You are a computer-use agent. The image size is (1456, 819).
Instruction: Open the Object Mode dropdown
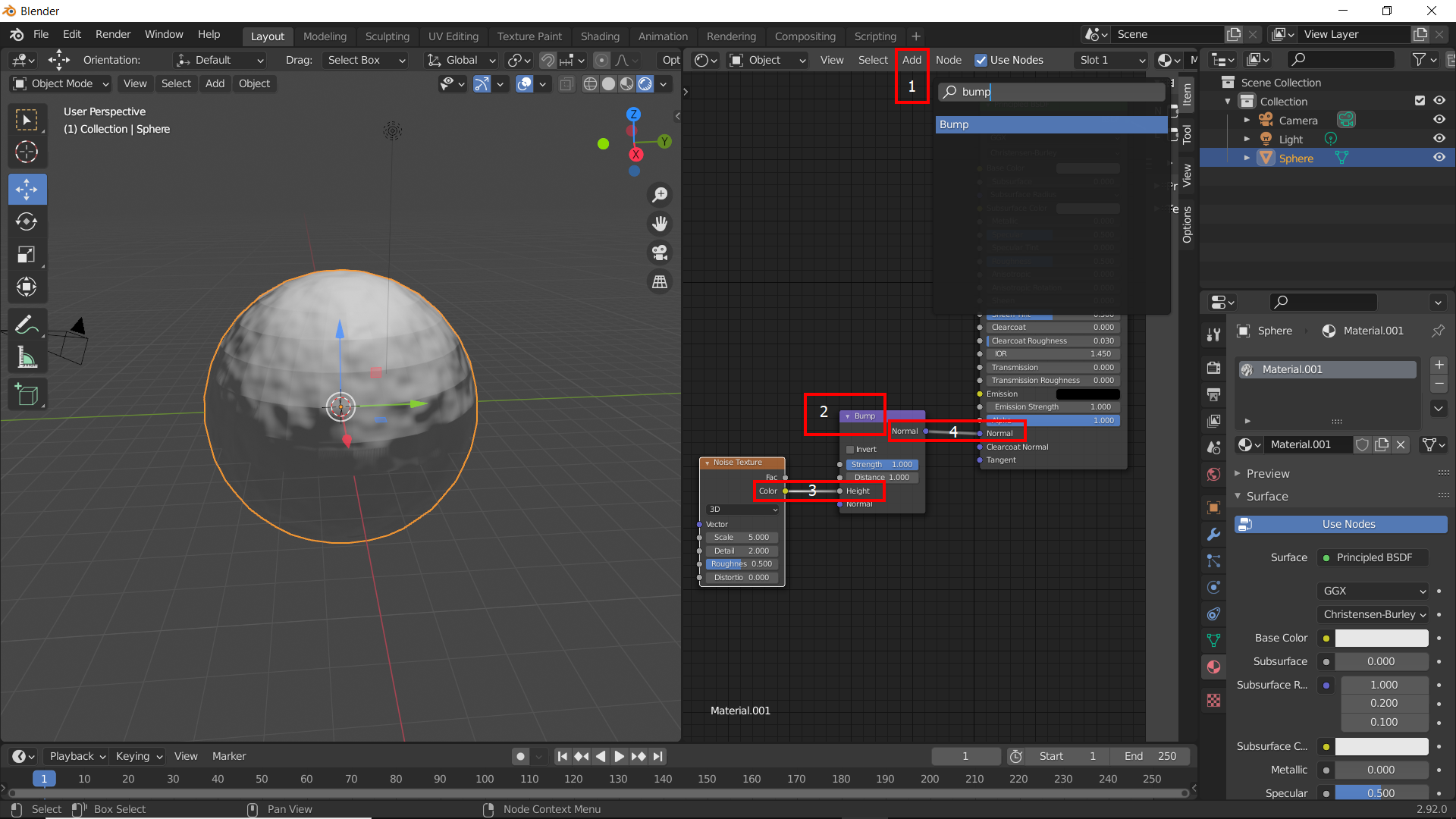[61, 83]
